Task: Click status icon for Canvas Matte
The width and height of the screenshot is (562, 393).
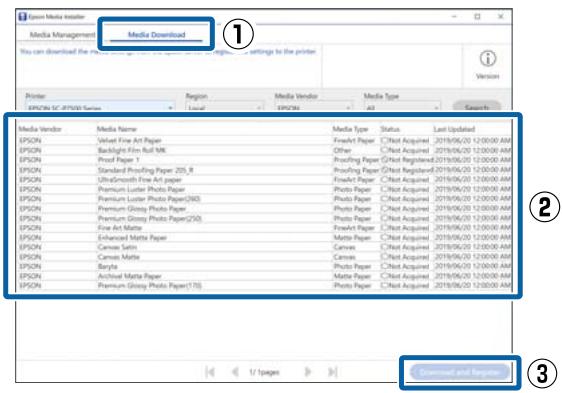Action: point(384,257)
